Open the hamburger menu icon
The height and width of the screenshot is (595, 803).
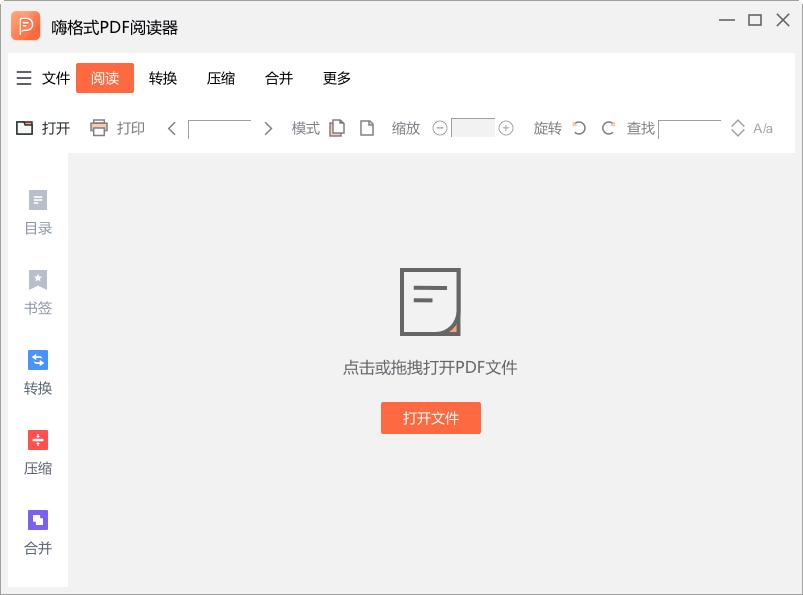(24, 78)
